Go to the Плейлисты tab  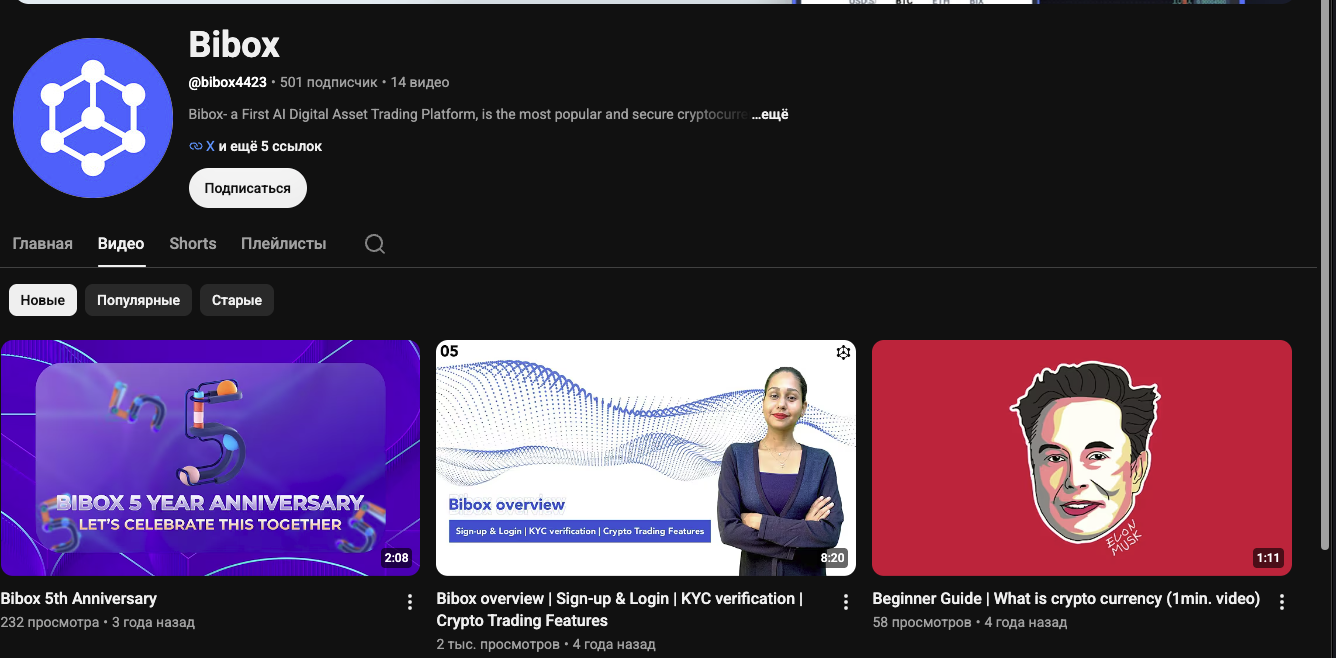[284, 243]
